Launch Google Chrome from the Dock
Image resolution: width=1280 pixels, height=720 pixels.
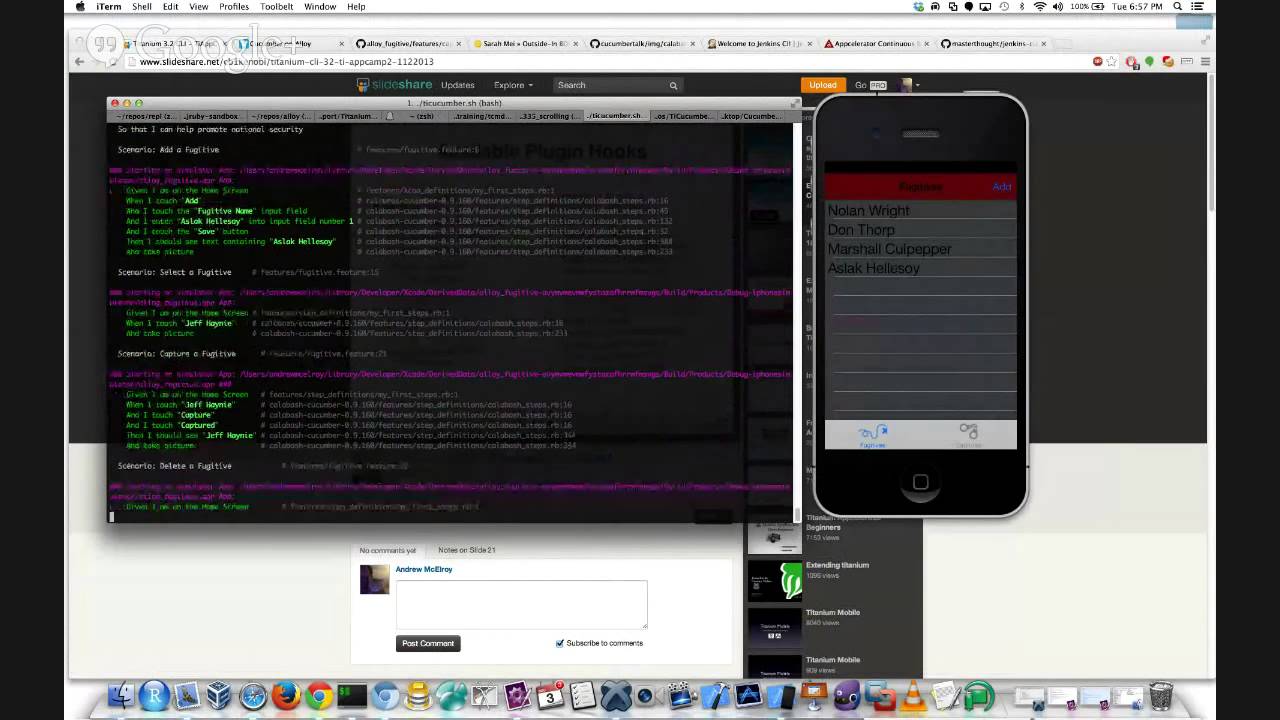[319, 695]
